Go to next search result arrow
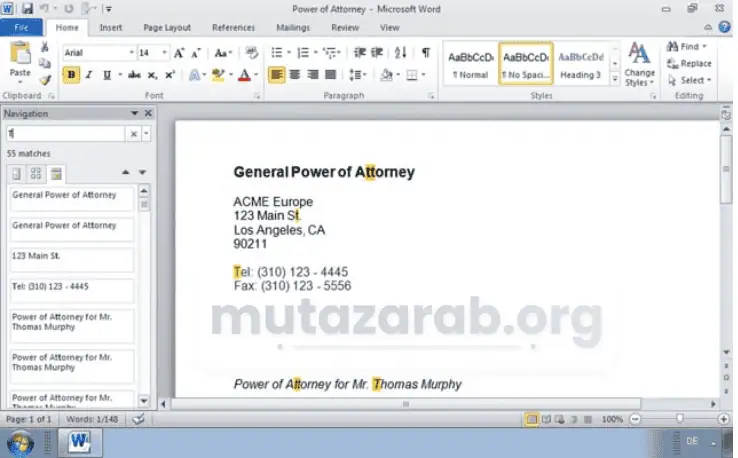This screenshot has width=738, height=458. (x=142, y=173)
